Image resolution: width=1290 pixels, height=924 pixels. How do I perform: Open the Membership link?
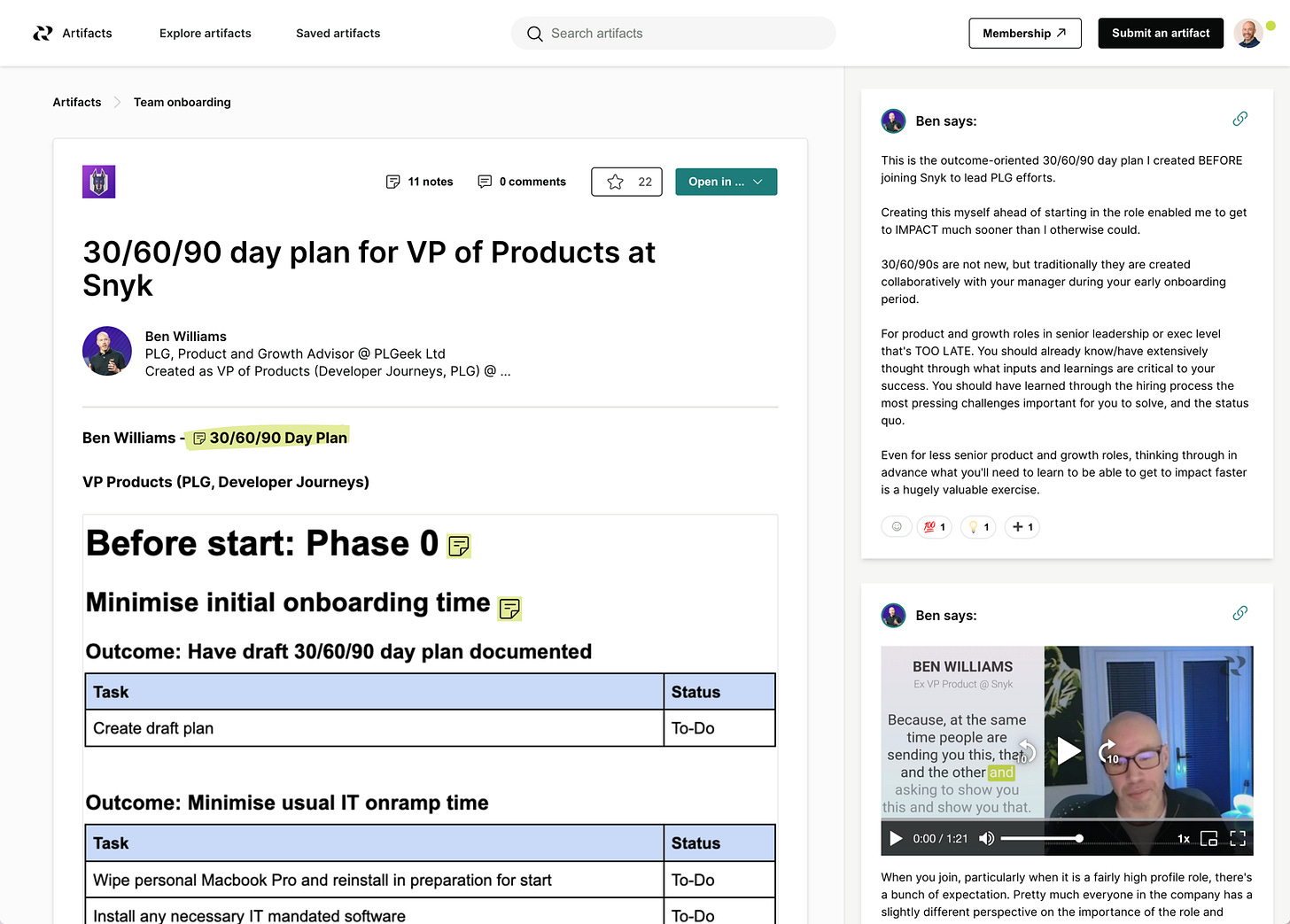(1025, 33)
